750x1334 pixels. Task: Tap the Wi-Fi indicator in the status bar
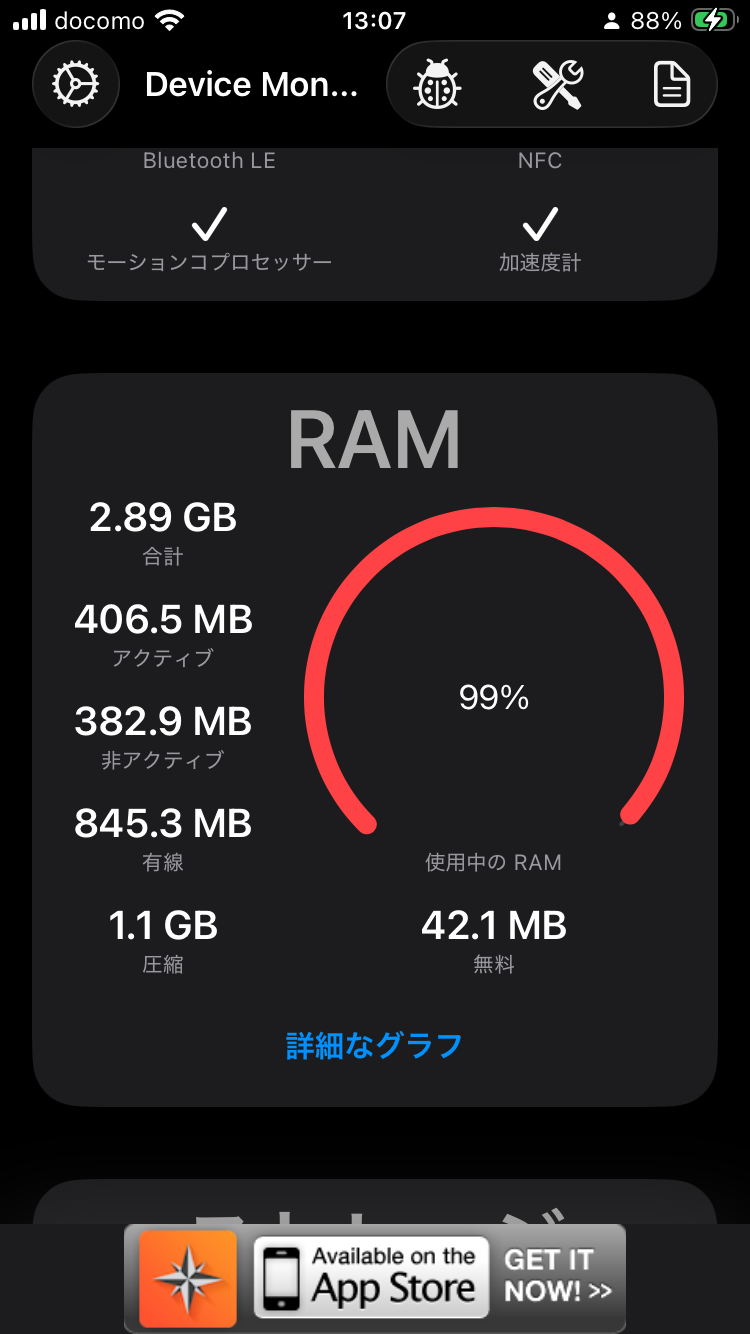pos(170,20)
